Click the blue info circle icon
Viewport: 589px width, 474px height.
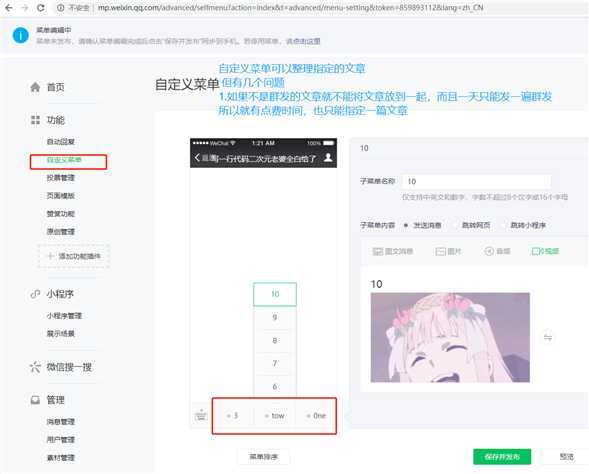[x=20, y=36]
